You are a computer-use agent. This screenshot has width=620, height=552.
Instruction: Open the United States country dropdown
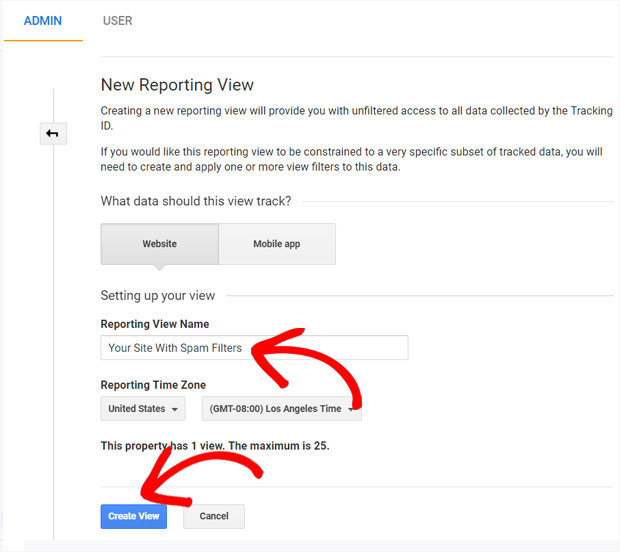pyautogui.click(x=143, y=409)
